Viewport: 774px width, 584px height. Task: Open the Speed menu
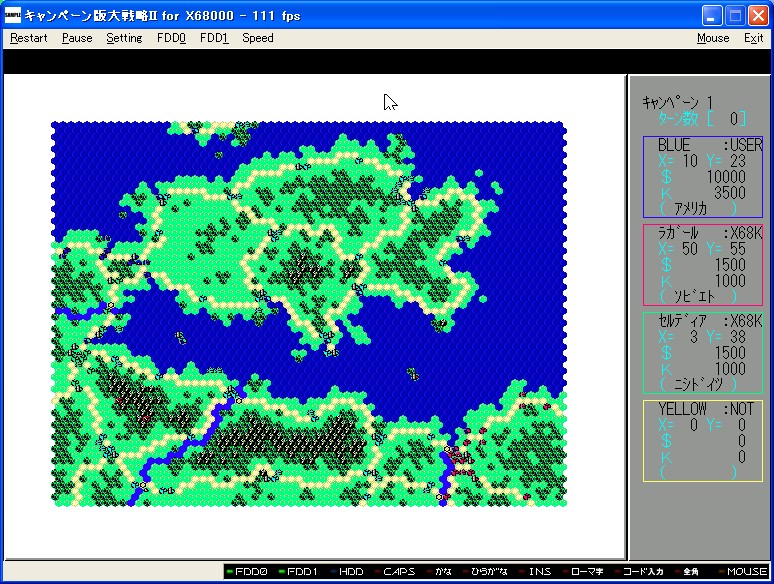[258, 38]
